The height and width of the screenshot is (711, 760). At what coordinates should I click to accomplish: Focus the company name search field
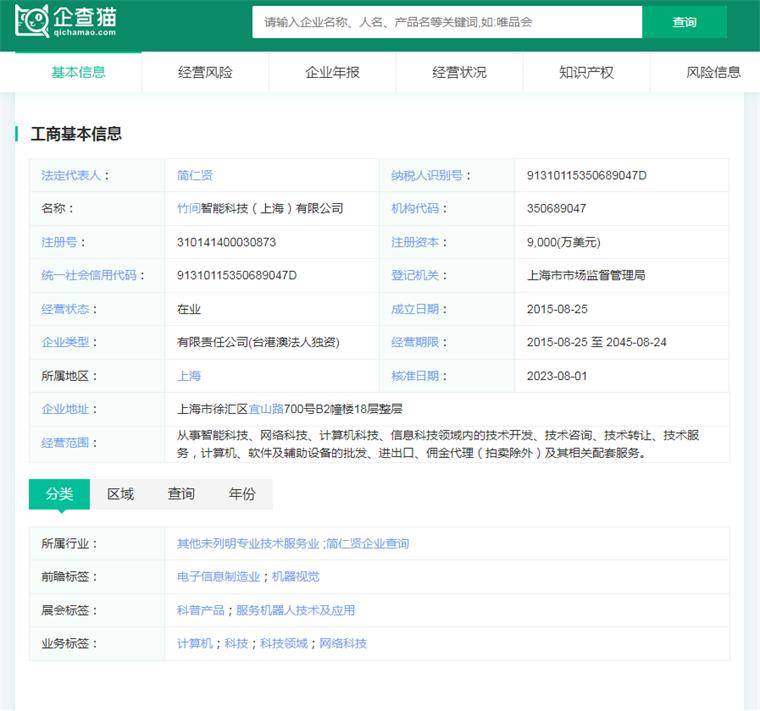(447, 22)
